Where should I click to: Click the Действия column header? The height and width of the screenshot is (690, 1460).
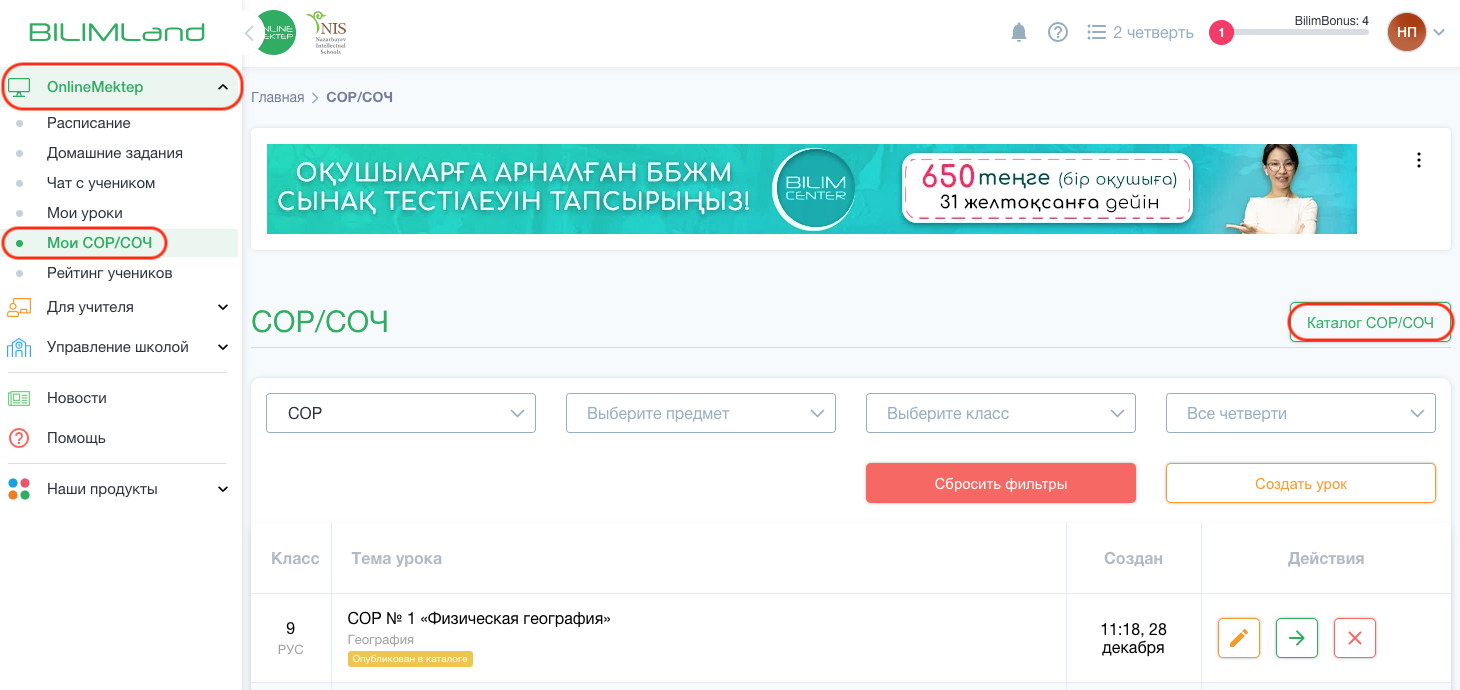pyautogui.click(x=1325, y=558)
